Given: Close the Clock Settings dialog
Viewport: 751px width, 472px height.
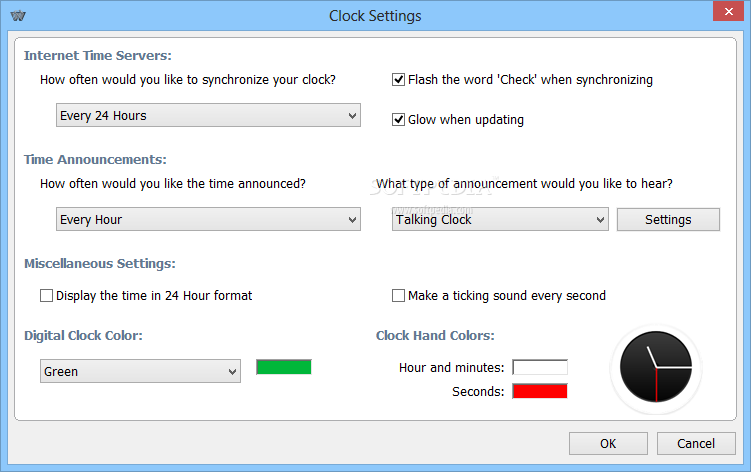Looking at the screenshot, I should tap(728, 12).
